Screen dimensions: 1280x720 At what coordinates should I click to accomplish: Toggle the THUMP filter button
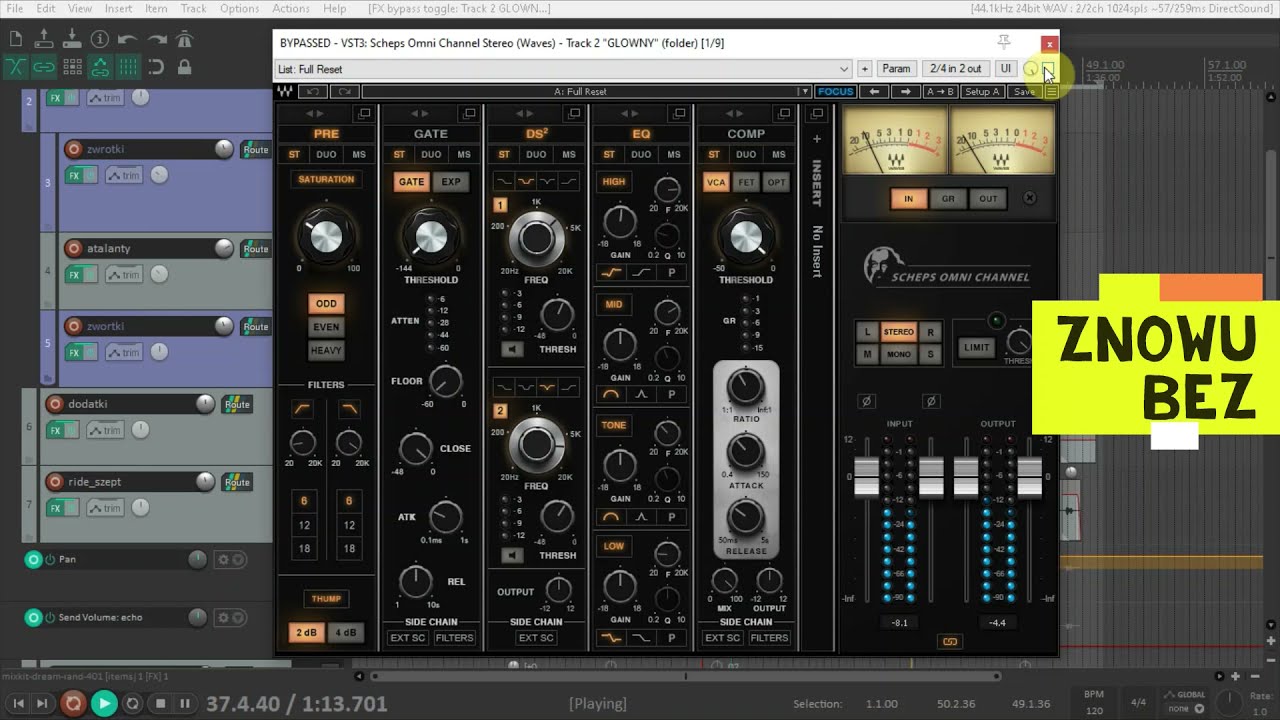point(326,599)
